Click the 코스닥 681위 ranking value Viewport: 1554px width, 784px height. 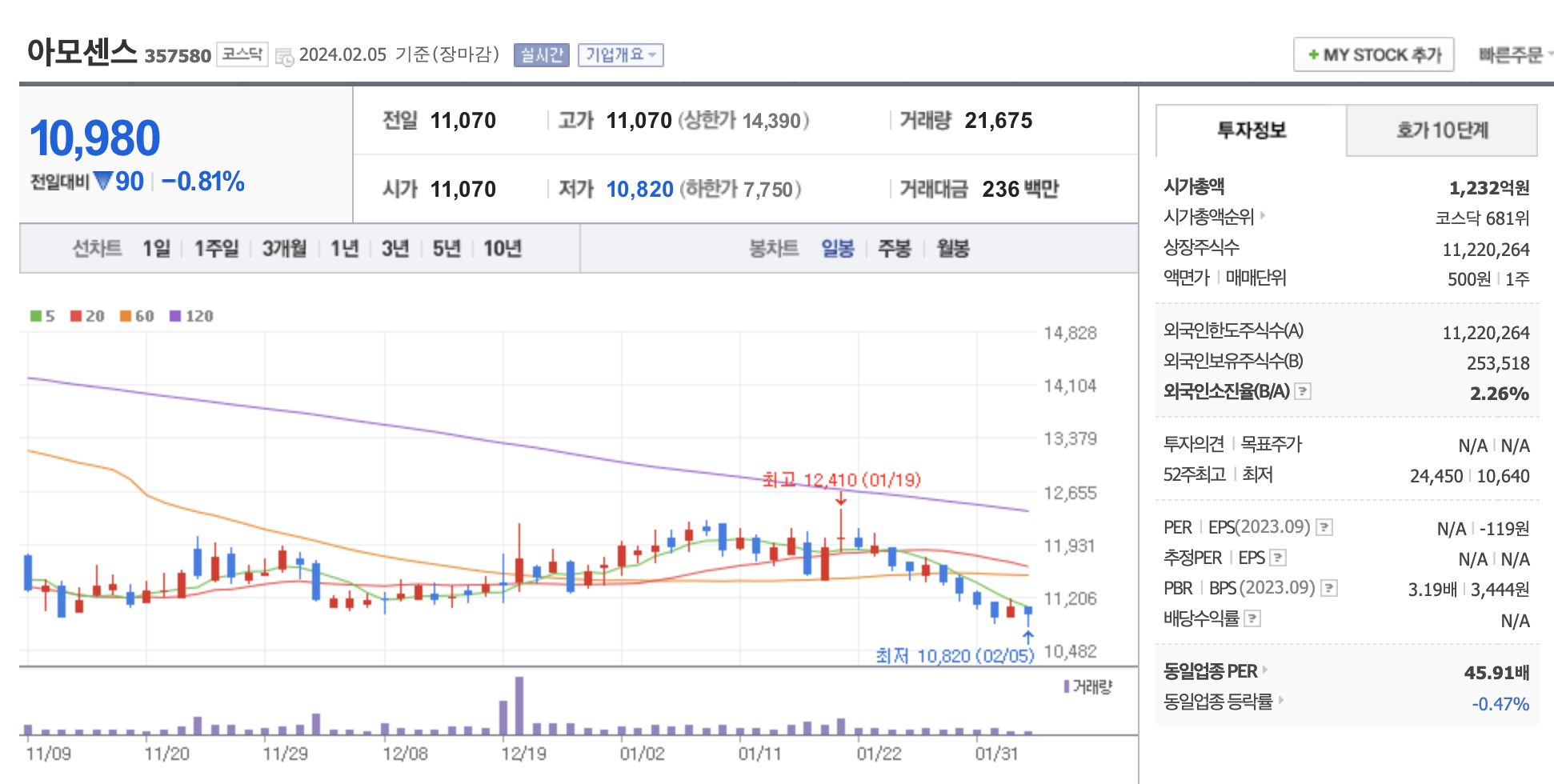coord(1482,218)
